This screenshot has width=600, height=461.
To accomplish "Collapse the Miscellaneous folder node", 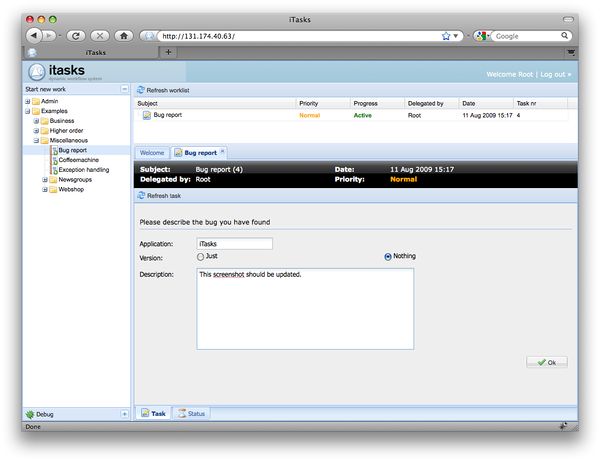I will click(x=36, y=140).
